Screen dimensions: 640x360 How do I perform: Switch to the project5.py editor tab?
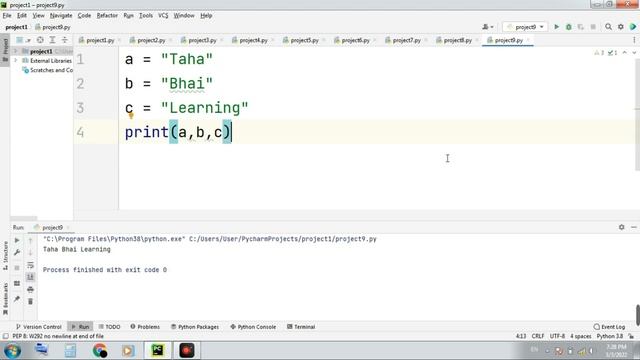pyautogui.click(x=304, y=40)
